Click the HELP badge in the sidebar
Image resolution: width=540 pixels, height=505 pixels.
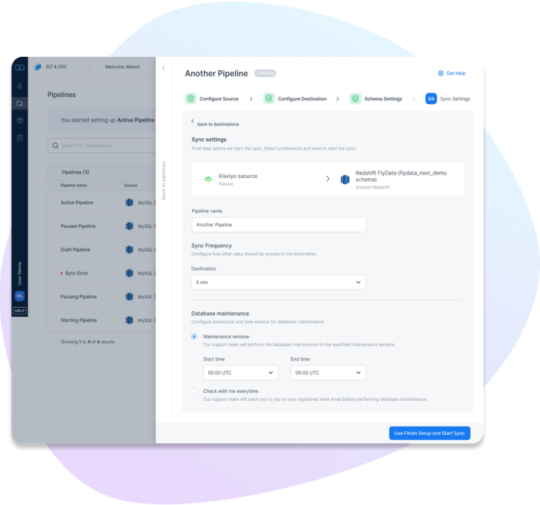(x=20, y=311)
